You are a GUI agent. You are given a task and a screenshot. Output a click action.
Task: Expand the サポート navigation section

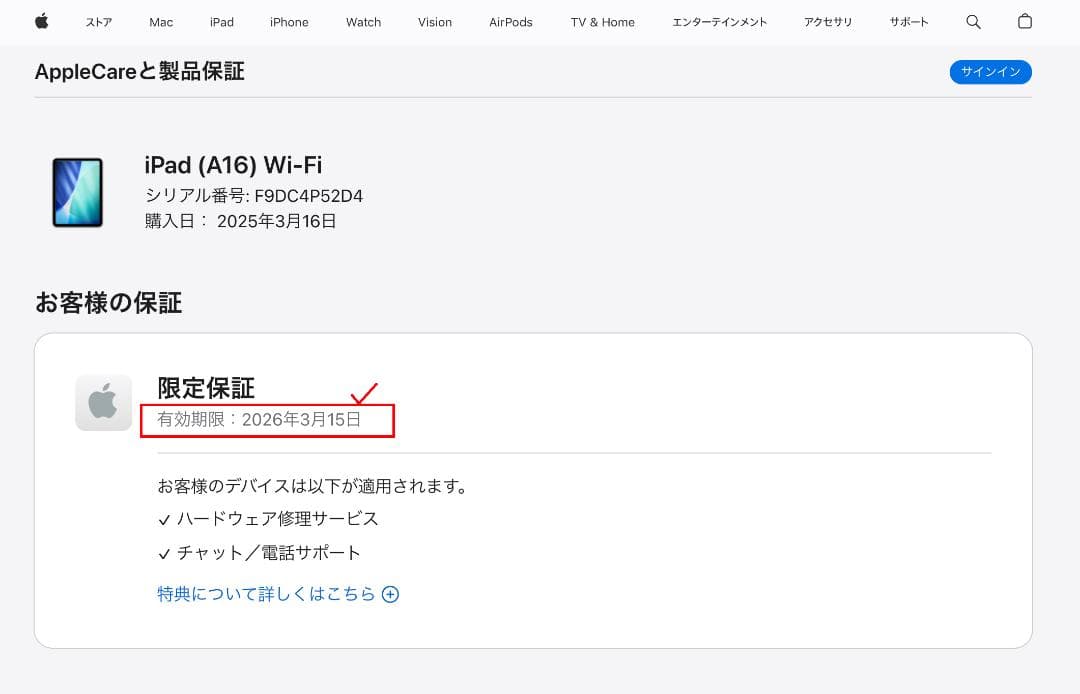pos(908,22)
